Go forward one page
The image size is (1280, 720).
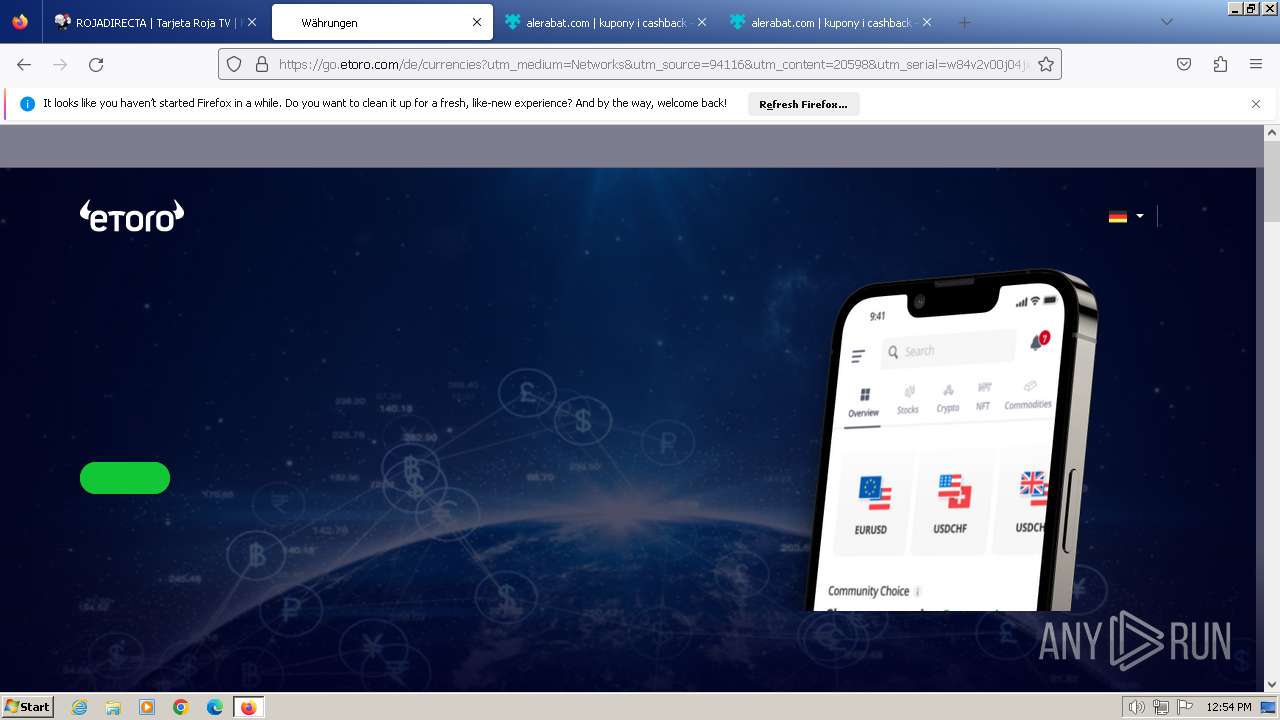60,64
